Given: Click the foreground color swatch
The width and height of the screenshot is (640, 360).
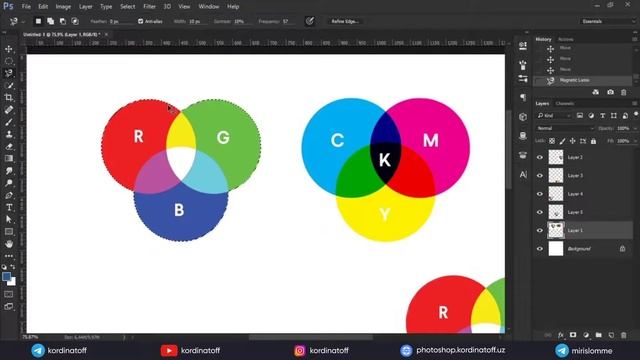Looking at the screenshot, I should [x=6, y=277].
